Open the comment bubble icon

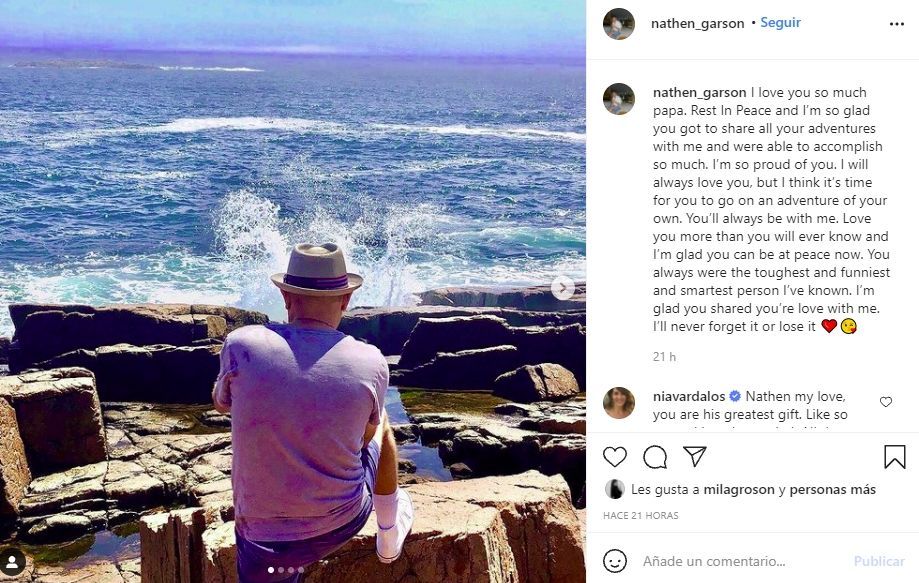click(655, 457)
